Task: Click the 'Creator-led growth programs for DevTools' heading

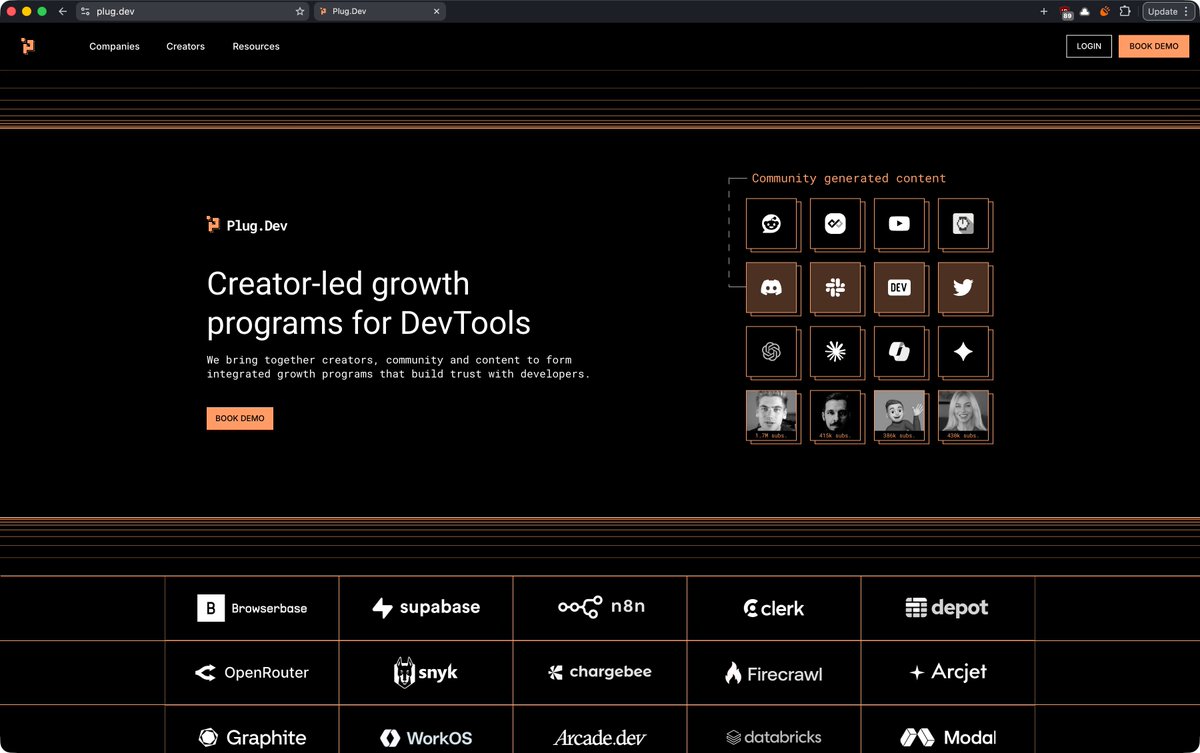Action: [368, 303]
